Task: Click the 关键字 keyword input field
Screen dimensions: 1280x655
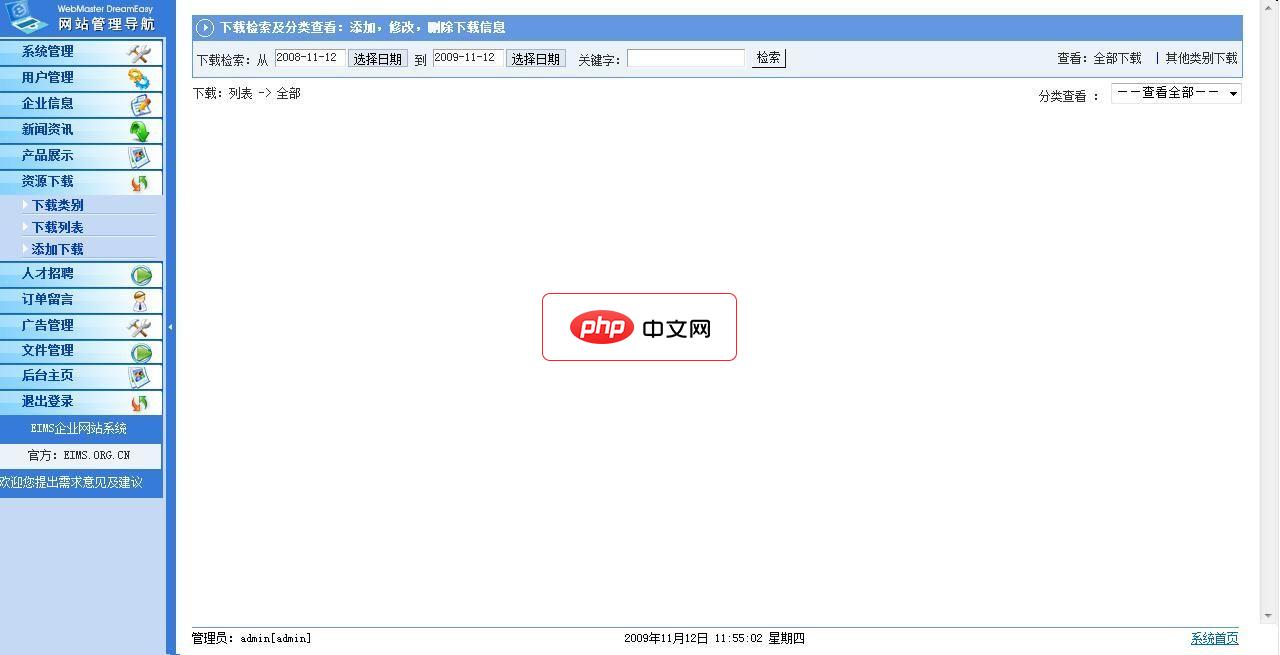Action: pyautogui.click(x=686, y=58)
